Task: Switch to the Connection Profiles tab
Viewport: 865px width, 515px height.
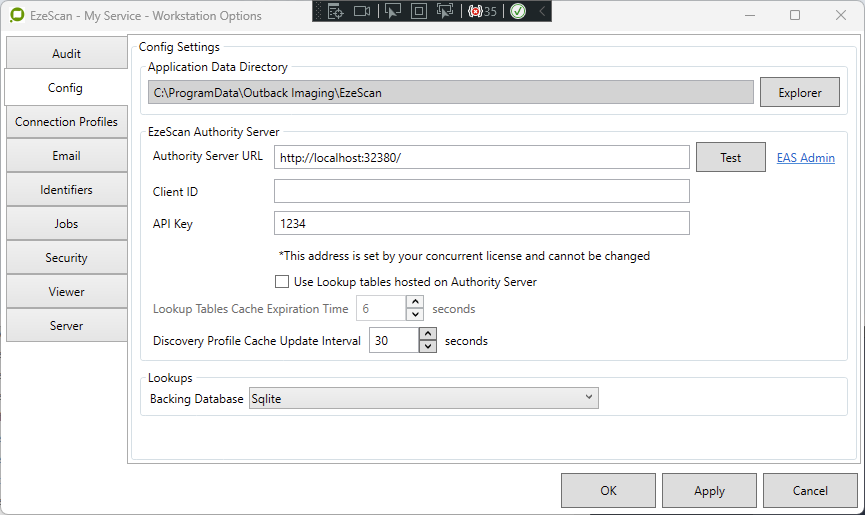Action: 66,122
